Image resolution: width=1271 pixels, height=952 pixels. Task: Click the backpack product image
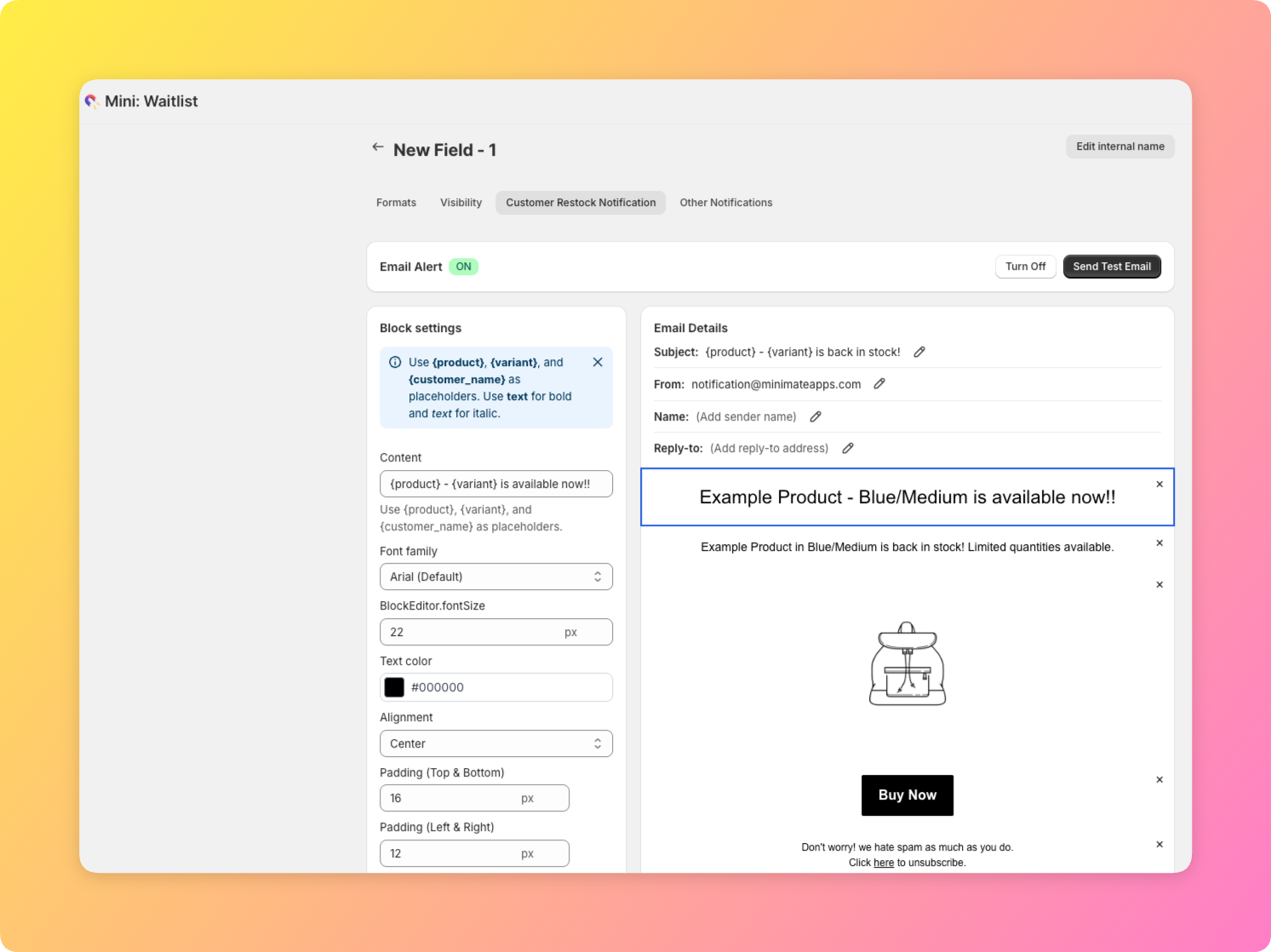(907, 663)
